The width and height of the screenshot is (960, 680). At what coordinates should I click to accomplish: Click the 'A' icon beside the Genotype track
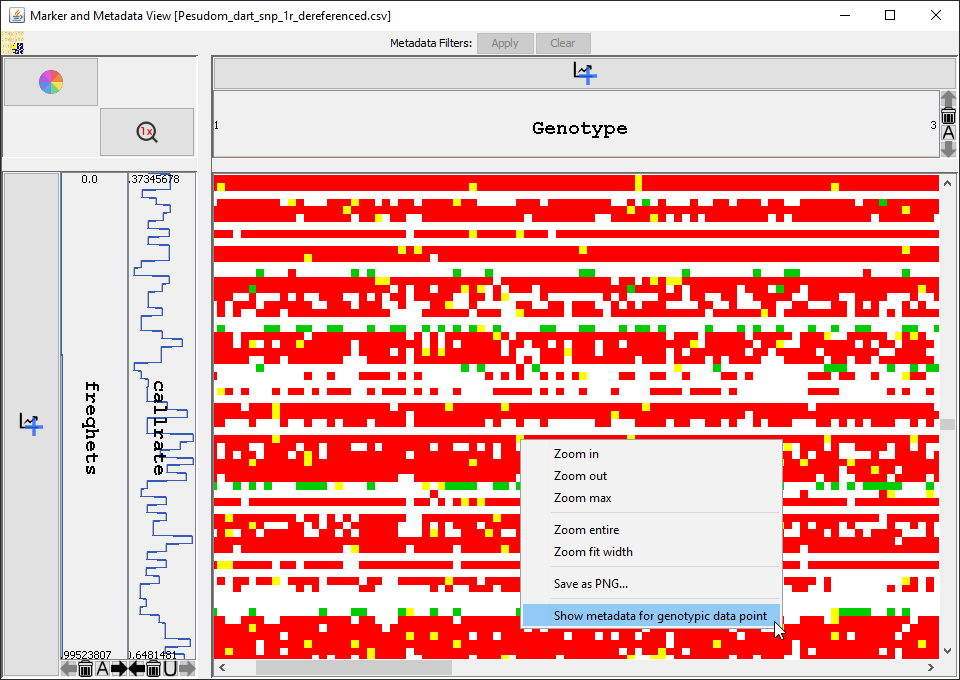click(948, 133)
